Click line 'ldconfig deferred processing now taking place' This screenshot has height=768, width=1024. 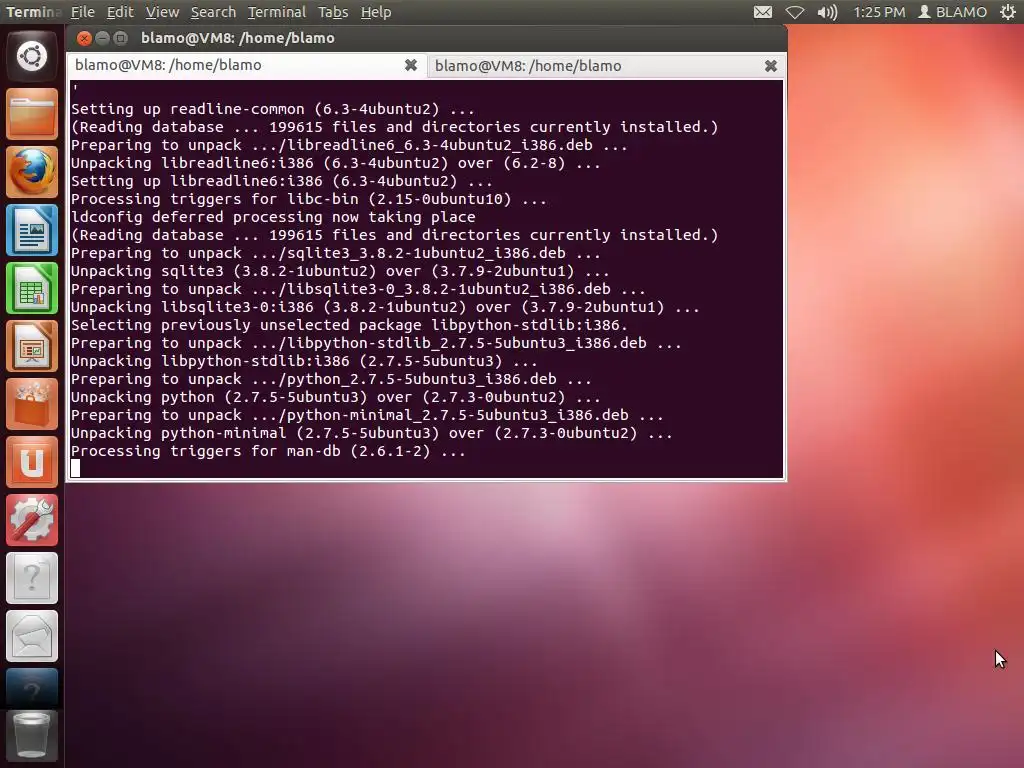pyautogui.click(x=273, y=217)
